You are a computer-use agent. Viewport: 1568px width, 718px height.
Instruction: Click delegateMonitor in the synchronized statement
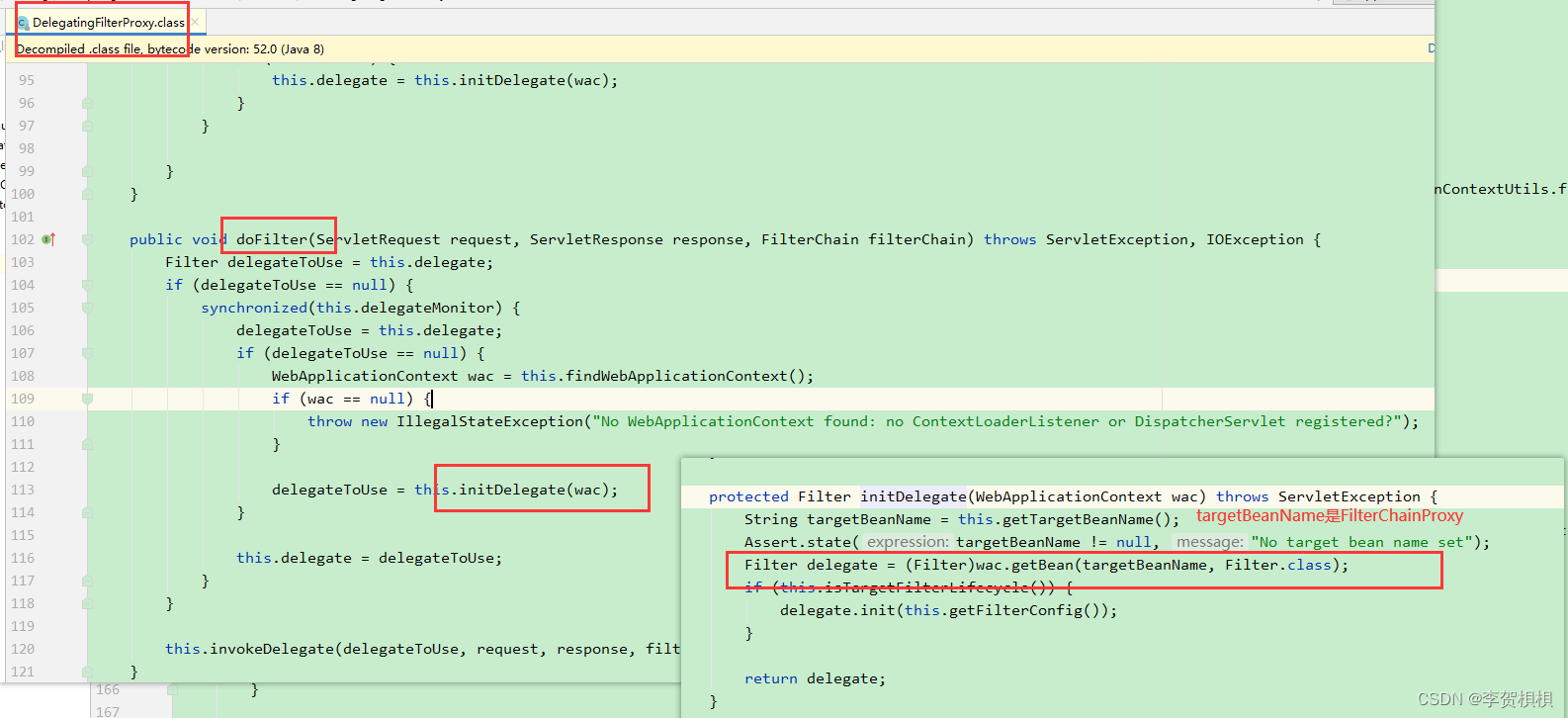pos(427,308)
